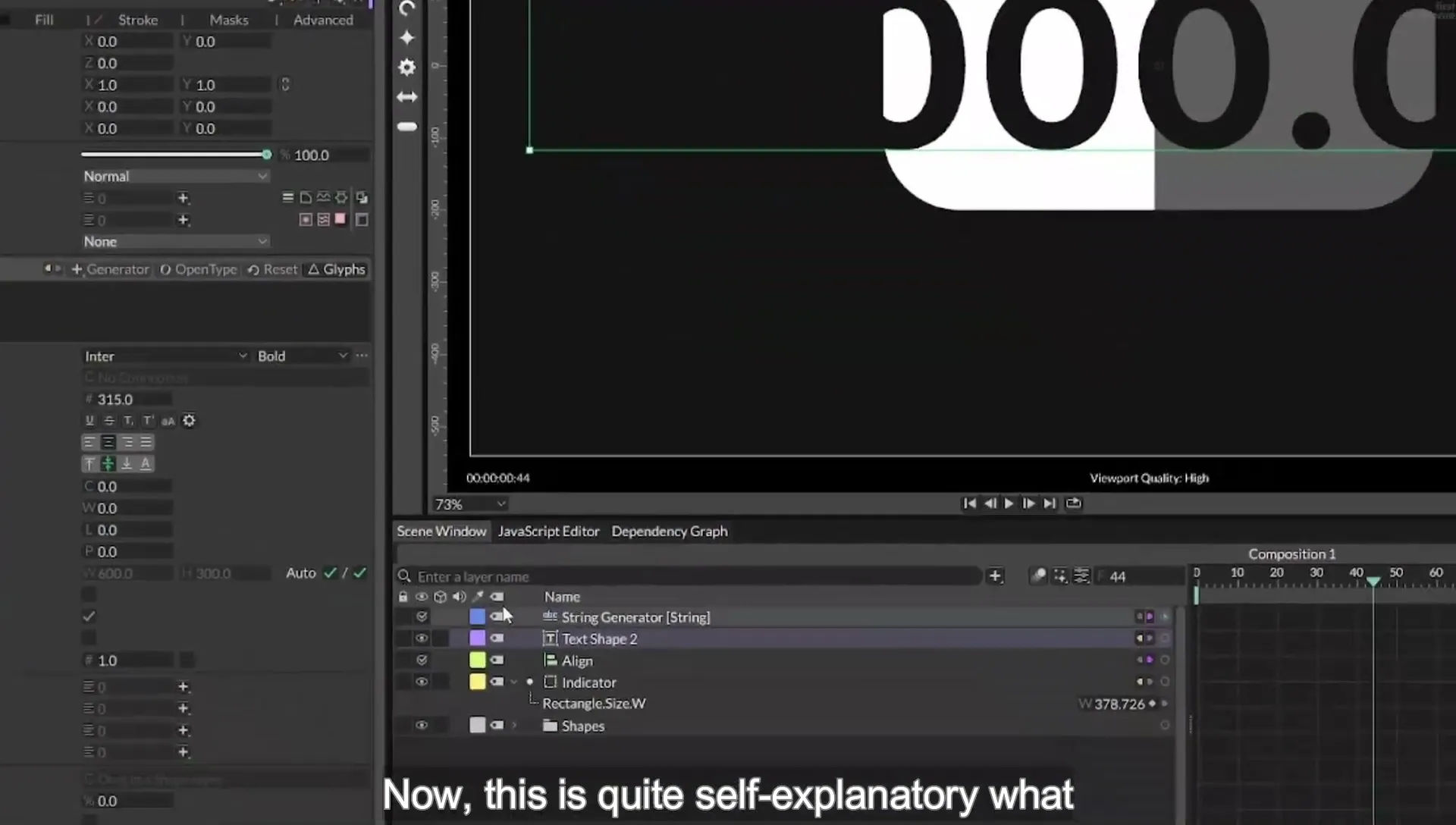Set vertical text alignment to top
The height and width of the screenshot is (825, 1456).
click(89, 463)
